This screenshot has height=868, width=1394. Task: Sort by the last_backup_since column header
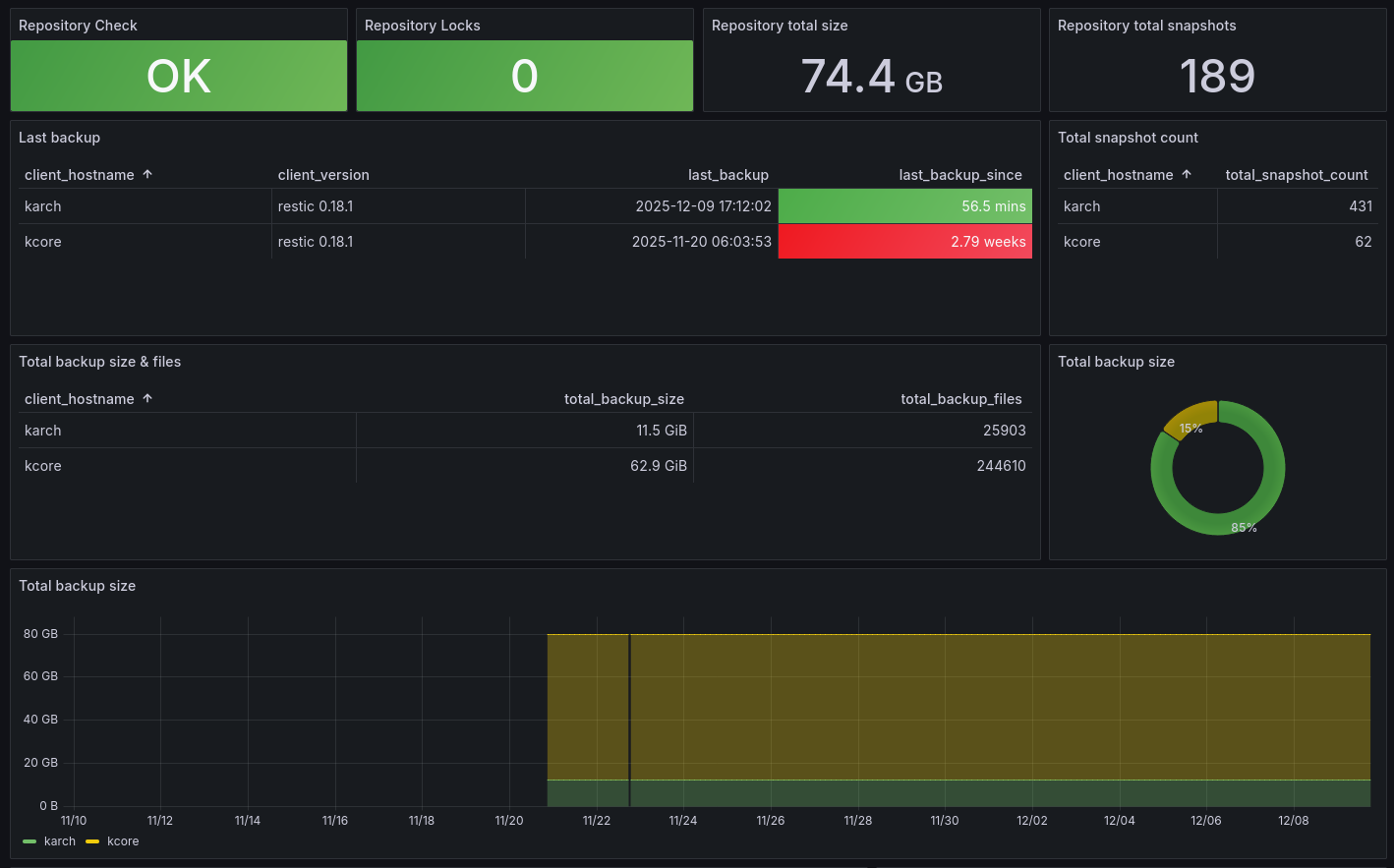[959, 175]
